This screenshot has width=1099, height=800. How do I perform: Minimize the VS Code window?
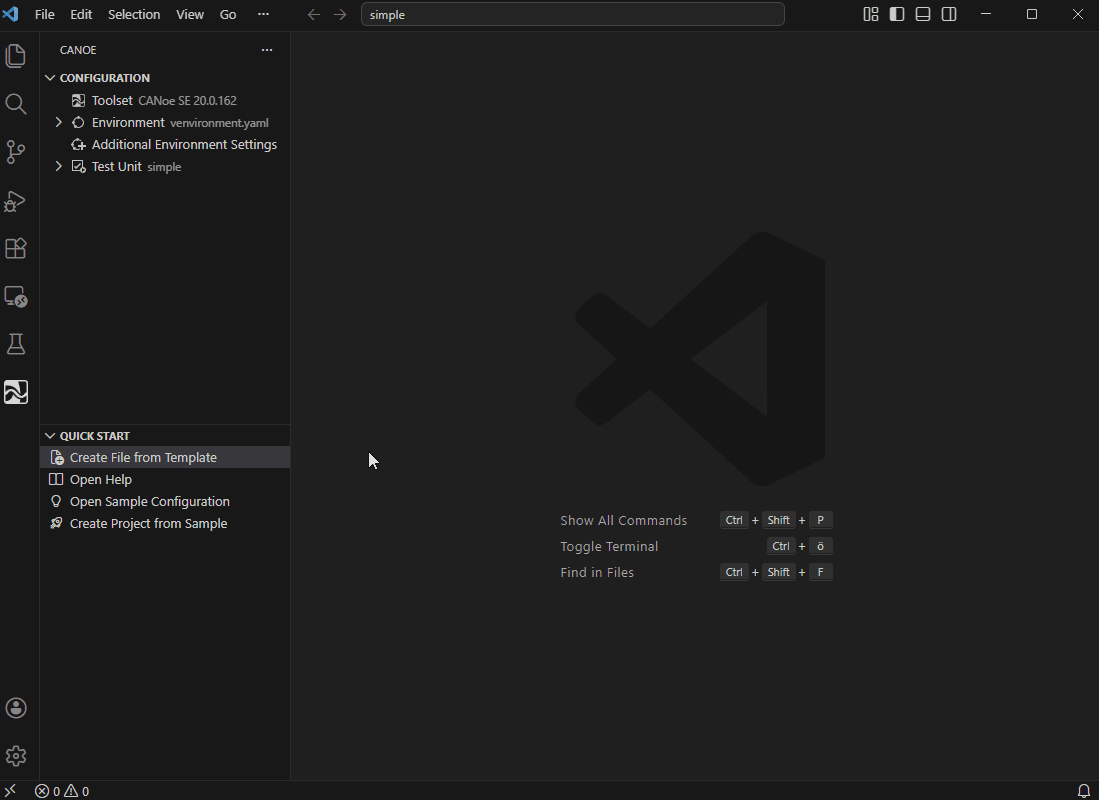point(985,14)
